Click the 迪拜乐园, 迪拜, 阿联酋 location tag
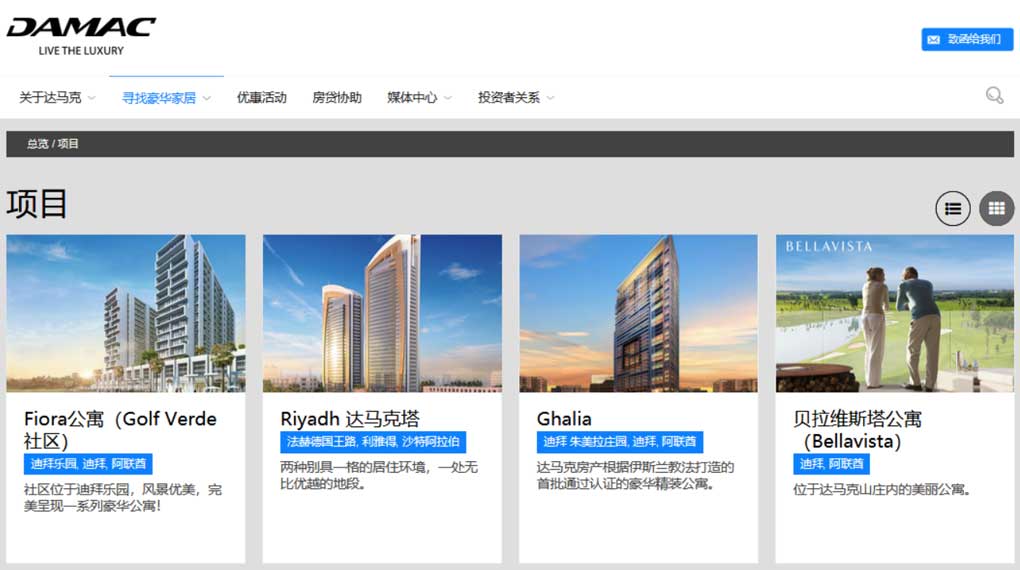The width and height of the screenshot is (1020, 570). point(88,464)
